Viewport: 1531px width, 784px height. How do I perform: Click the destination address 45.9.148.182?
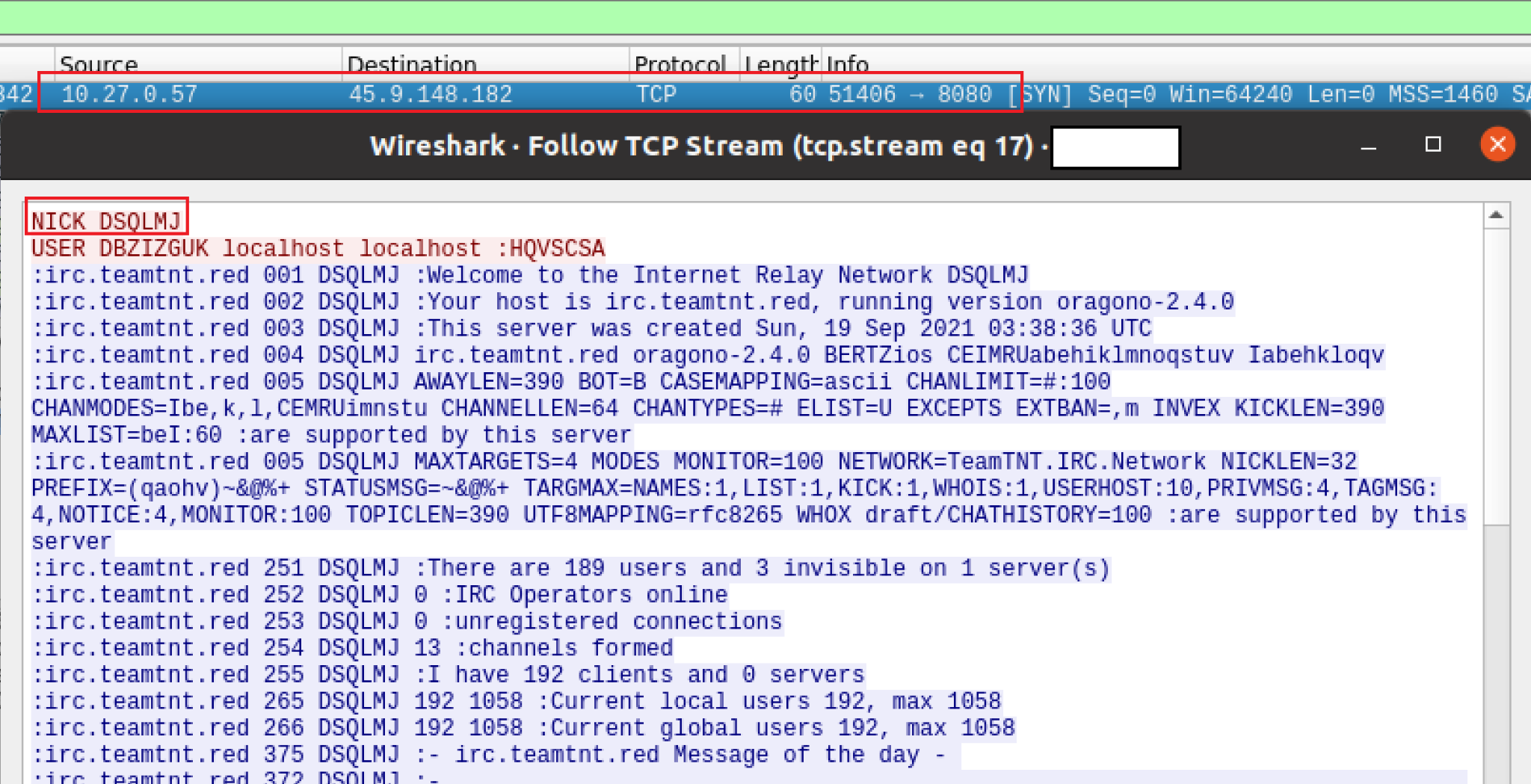tap(431, 94)
